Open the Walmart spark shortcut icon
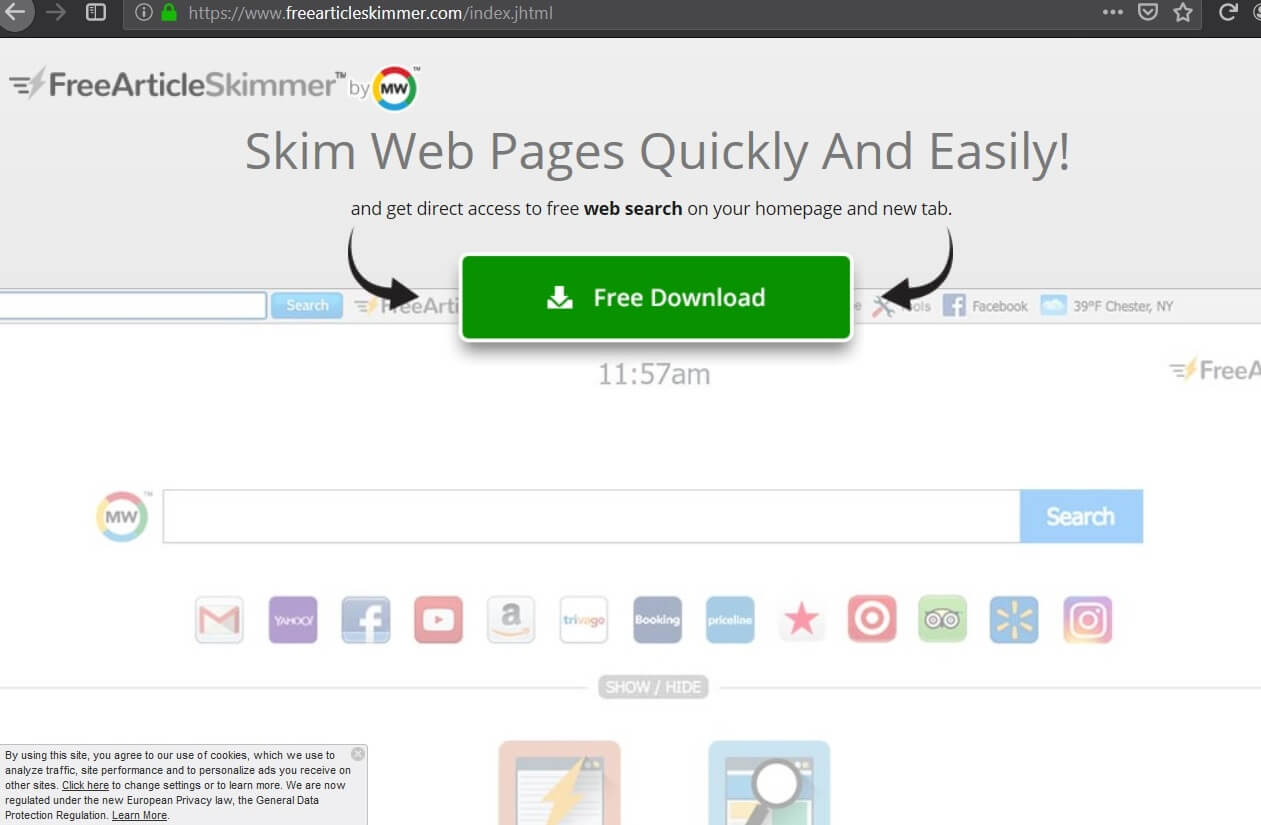The height and width of the screenshot is (825, 1261). coord(1014,620)
